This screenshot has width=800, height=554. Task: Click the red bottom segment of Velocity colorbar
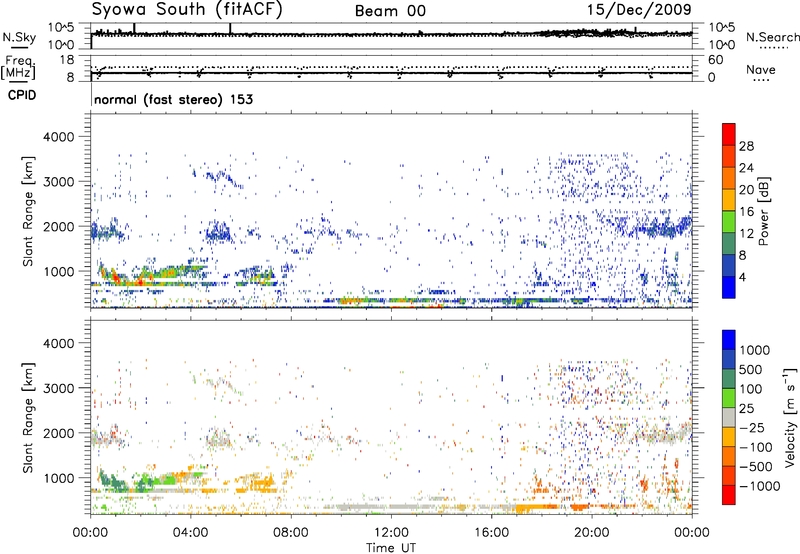click(729, 495)
